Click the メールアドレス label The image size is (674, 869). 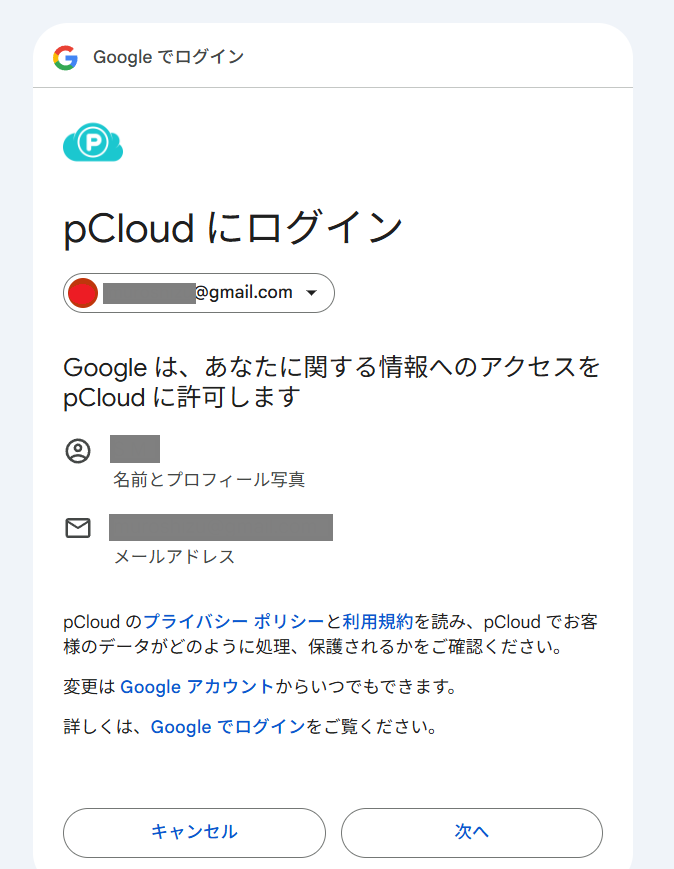tap(174, 557)
